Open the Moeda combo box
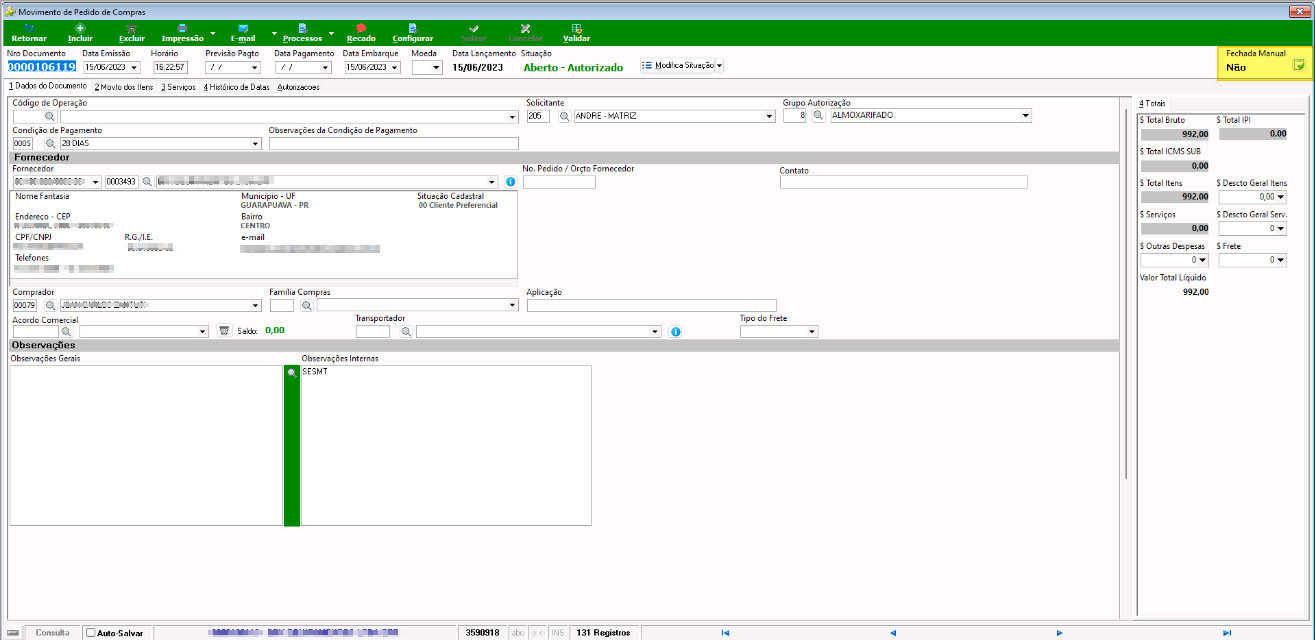This screenshot has height=640, width=1315. (x=436, y=67)
